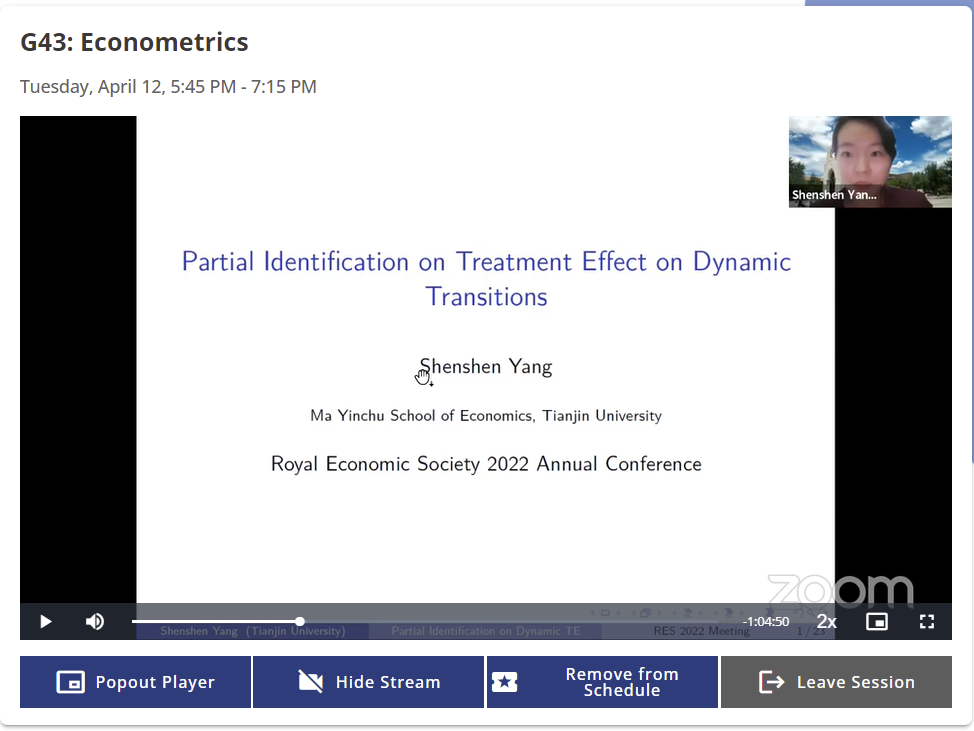Click the Zoom watermark logo
The width and height of the screenshot is (974, 731).
pyautogui.click(x=840, y=589)
